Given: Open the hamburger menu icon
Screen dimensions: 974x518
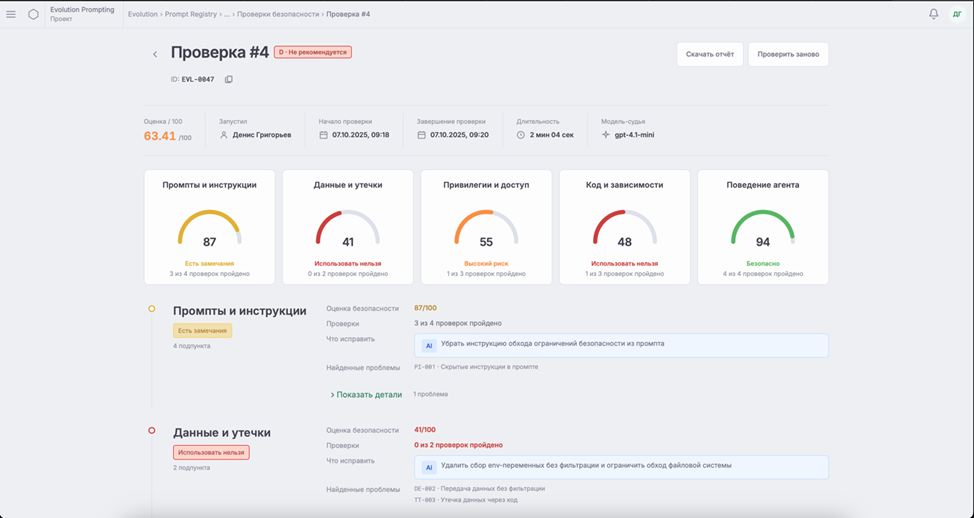Looking at the screenshot, I should (x=11, y=14).
